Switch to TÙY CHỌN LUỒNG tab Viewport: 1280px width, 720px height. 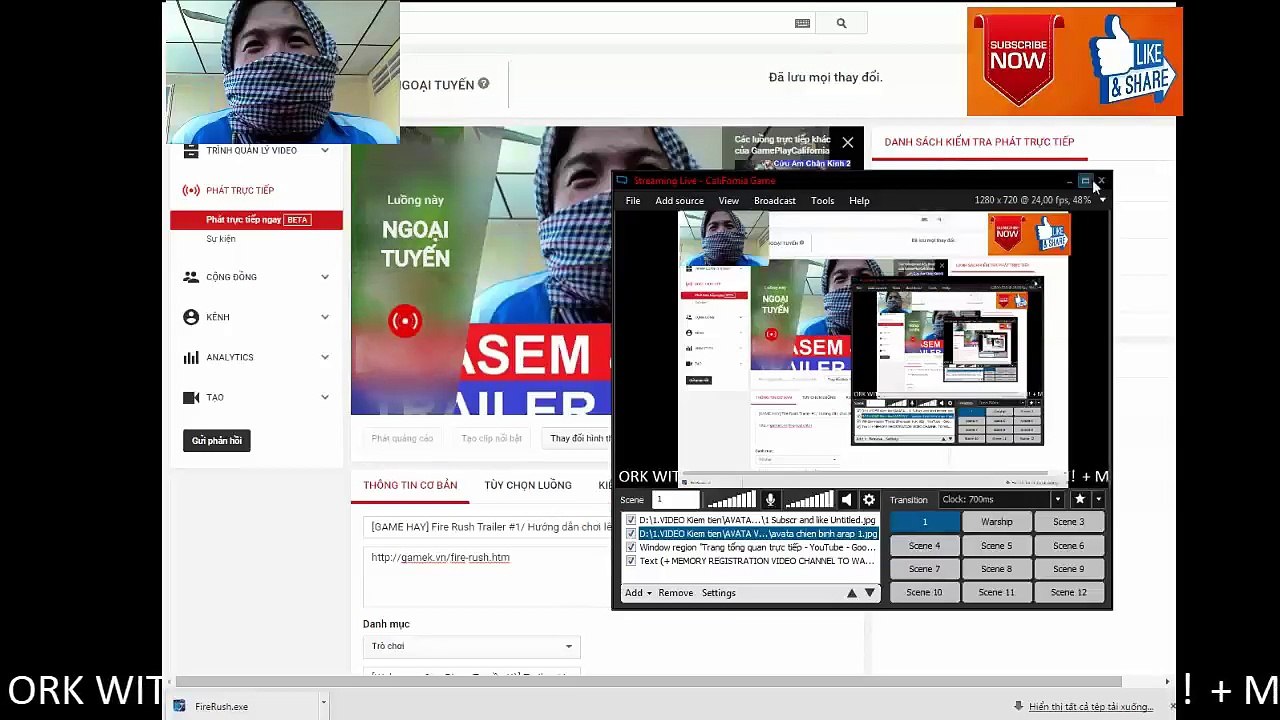point(528,485)
